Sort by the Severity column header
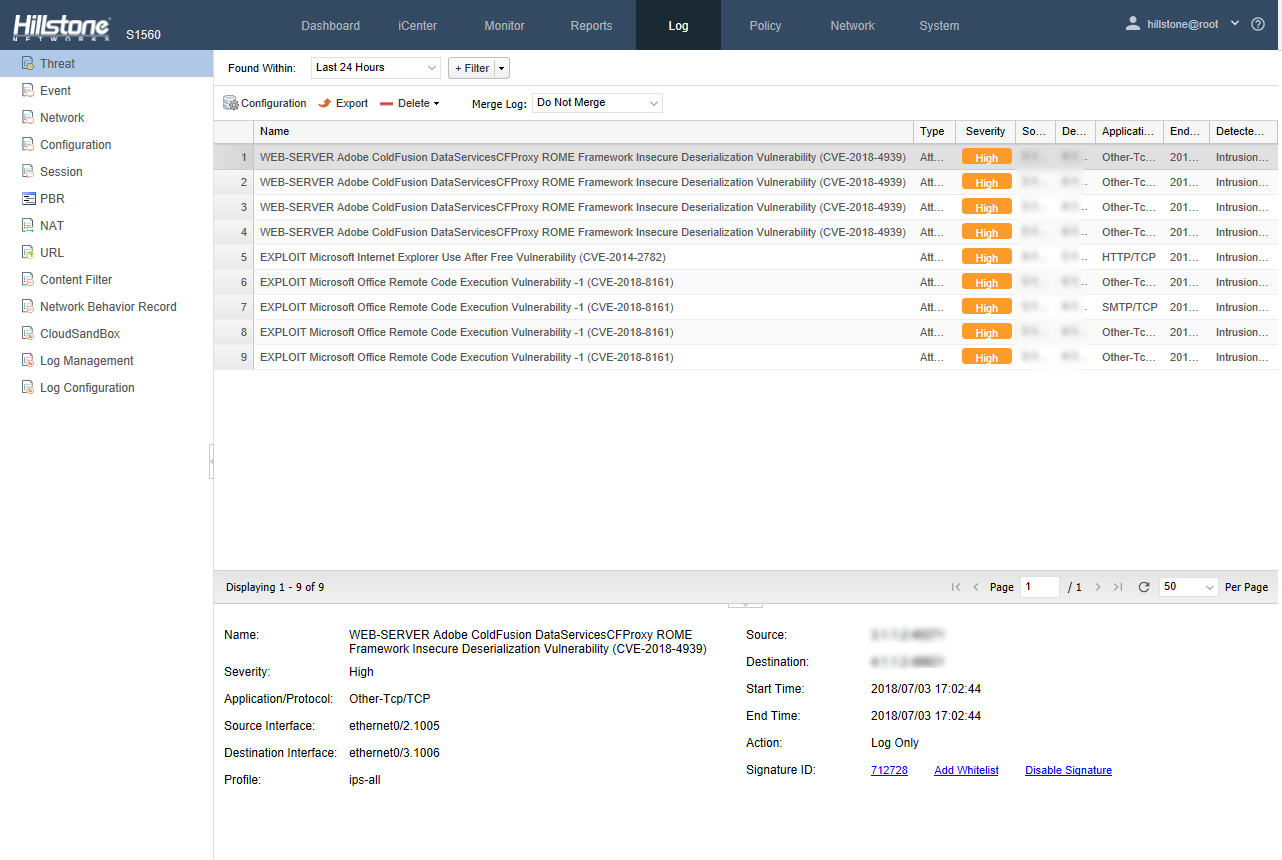This screenshot has height=860, width=1282. [x=985, y=131]
